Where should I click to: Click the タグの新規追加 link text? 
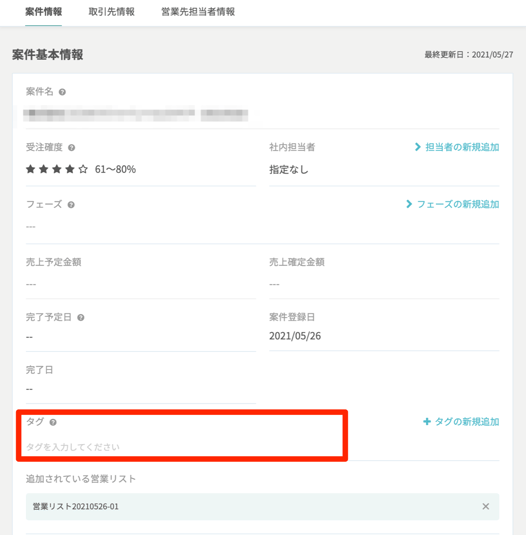coord(467,422)
